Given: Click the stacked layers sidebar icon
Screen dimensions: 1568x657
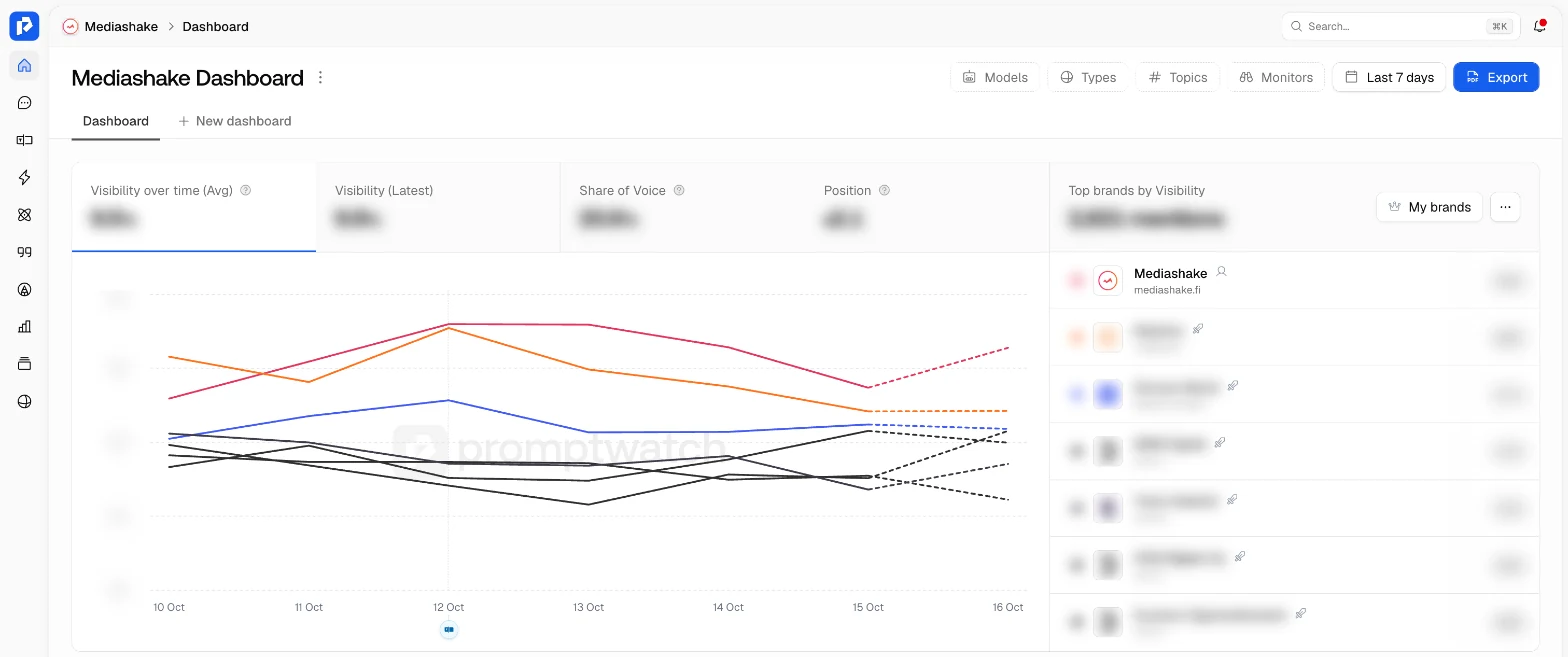Looking at the screenshot, I should click(24, 364).
